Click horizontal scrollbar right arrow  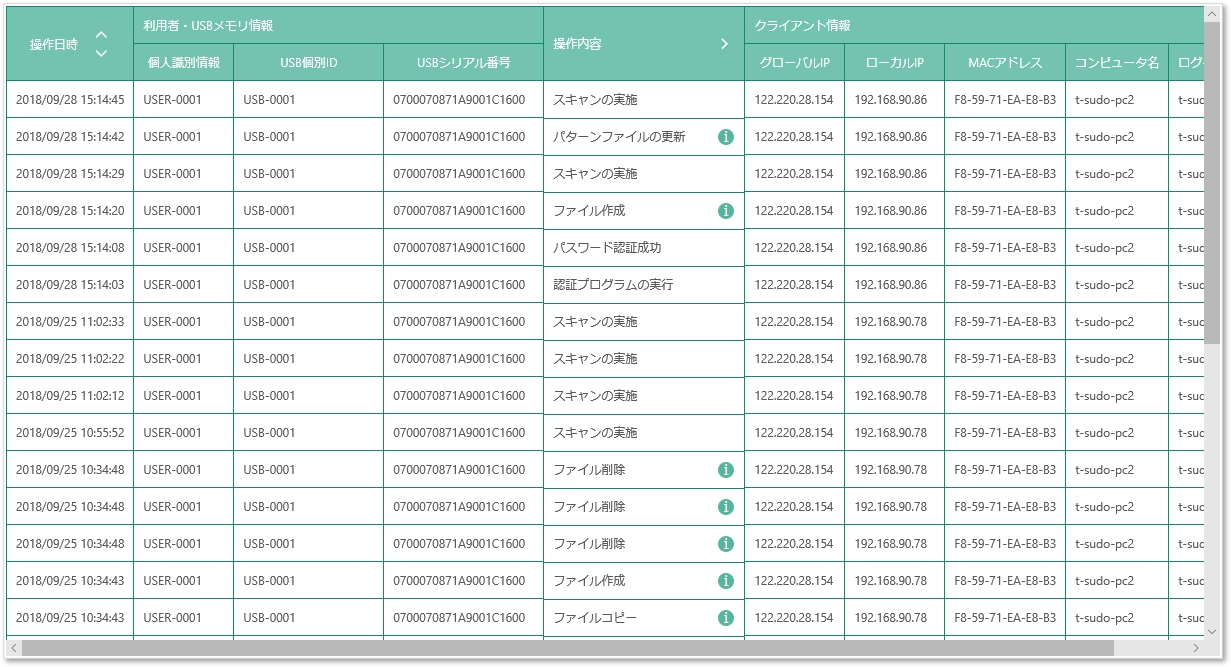click(1196, 648)
